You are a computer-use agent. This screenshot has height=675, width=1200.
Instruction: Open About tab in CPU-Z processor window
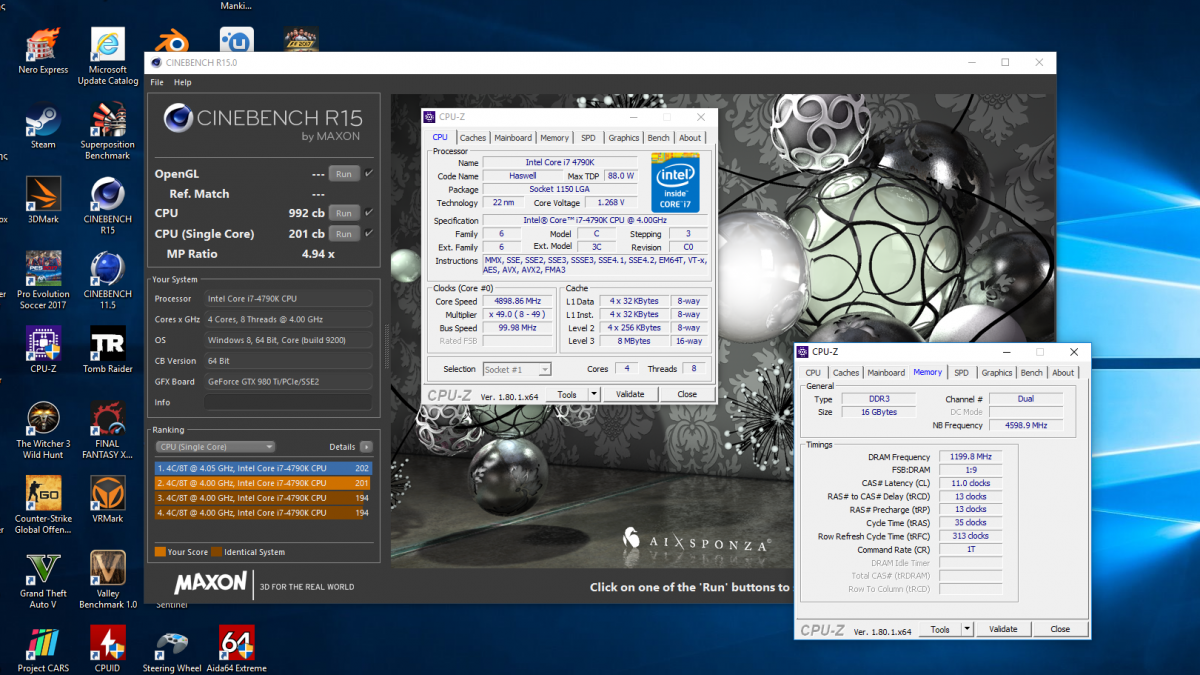(x=690, y=138)
